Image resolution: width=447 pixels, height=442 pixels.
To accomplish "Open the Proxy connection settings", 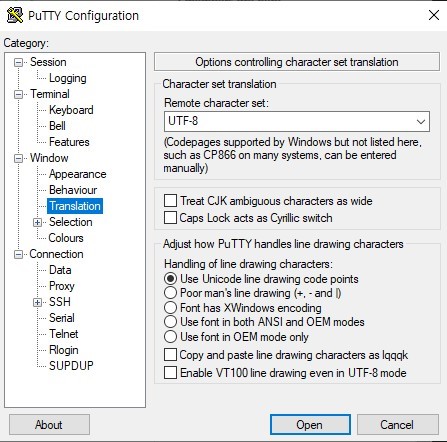I will click(x=62, y=286).
